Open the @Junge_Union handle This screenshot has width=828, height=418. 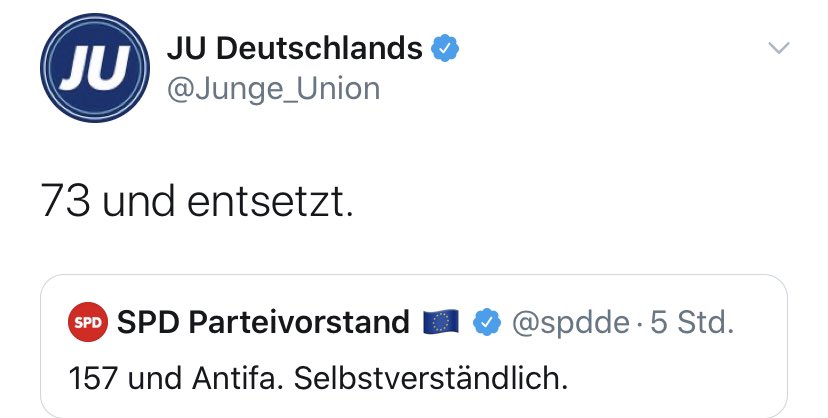(270, 88)
